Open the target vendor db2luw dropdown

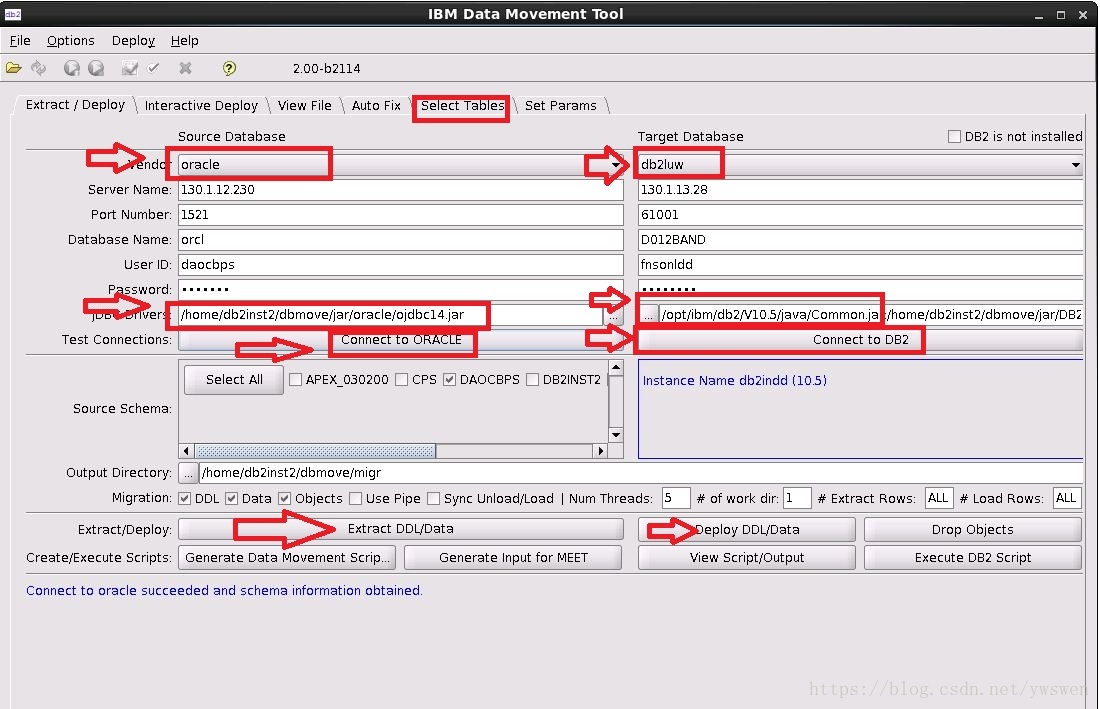point(861,165)
